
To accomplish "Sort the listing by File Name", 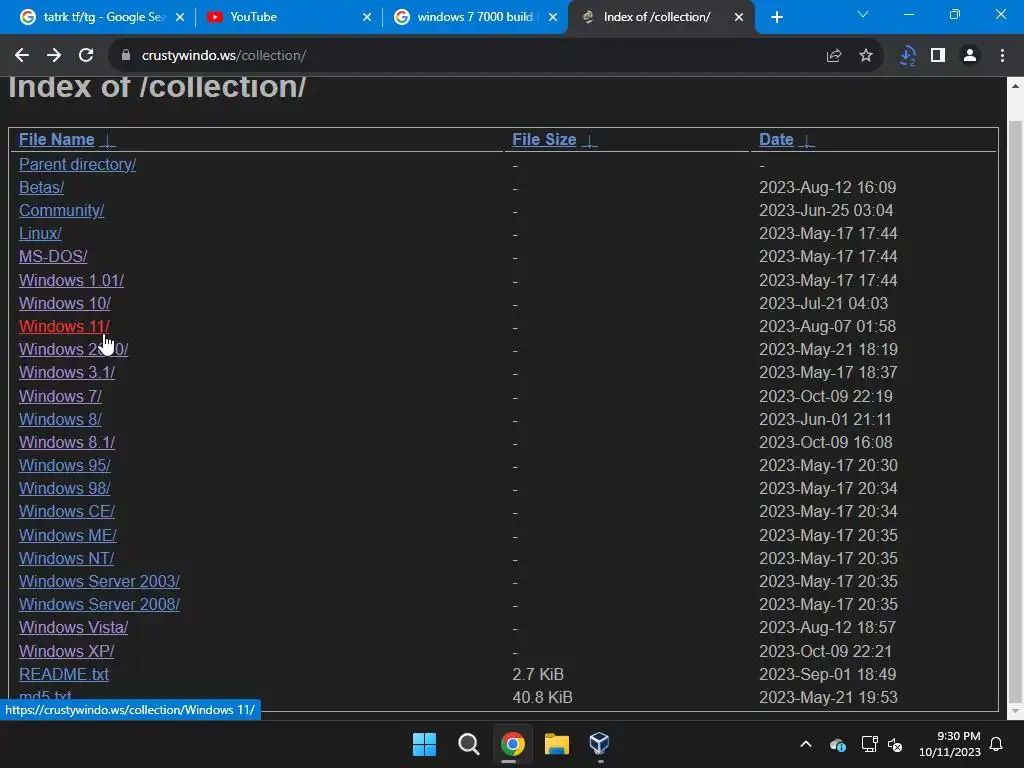I will coord(57,140).
